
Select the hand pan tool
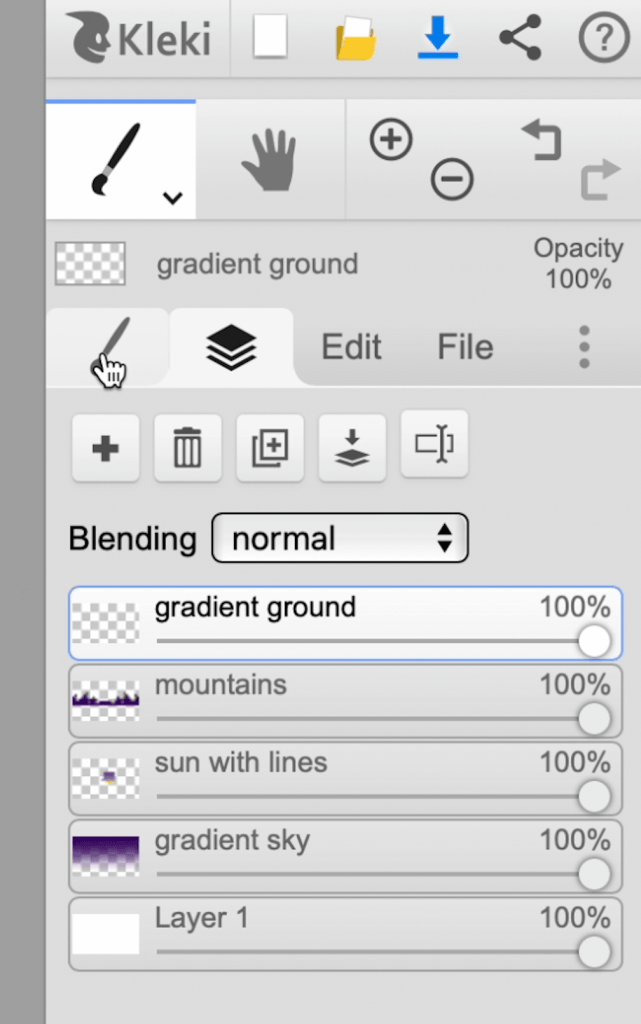(270, 160)
